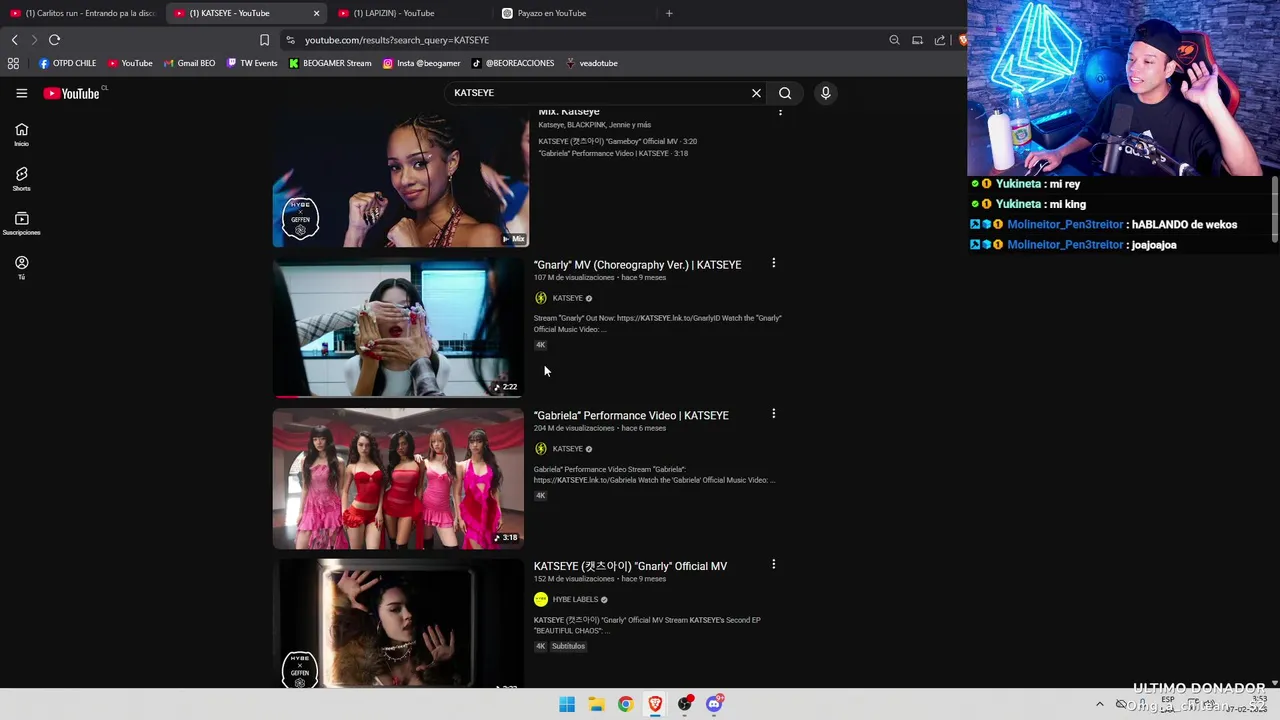1280x720 pixels.
Task: Open options menu for the Mix Katseye result
Action: [780, 112]
